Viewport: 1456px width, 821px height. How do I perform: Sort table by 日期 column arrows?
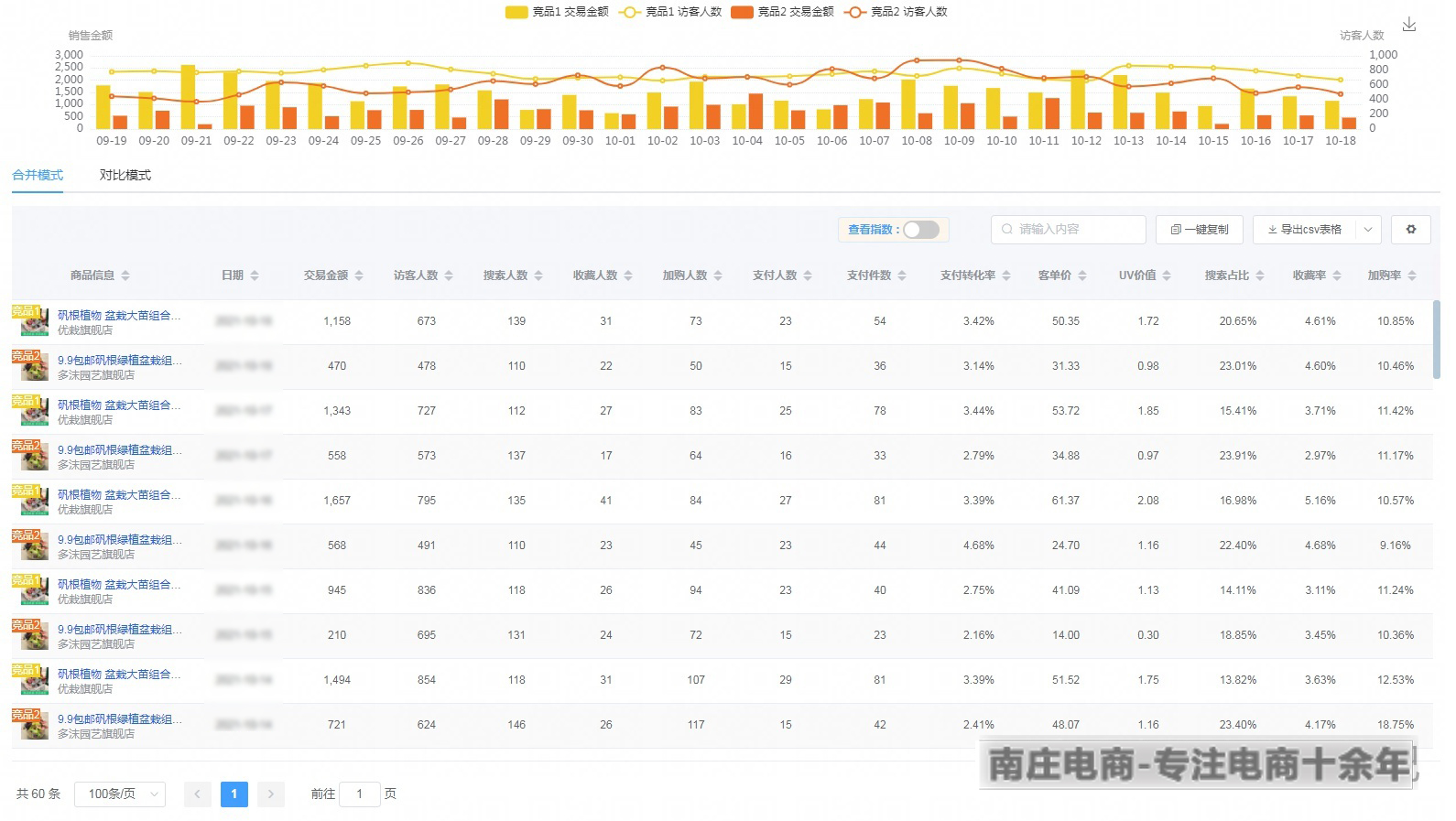[255, 275]
